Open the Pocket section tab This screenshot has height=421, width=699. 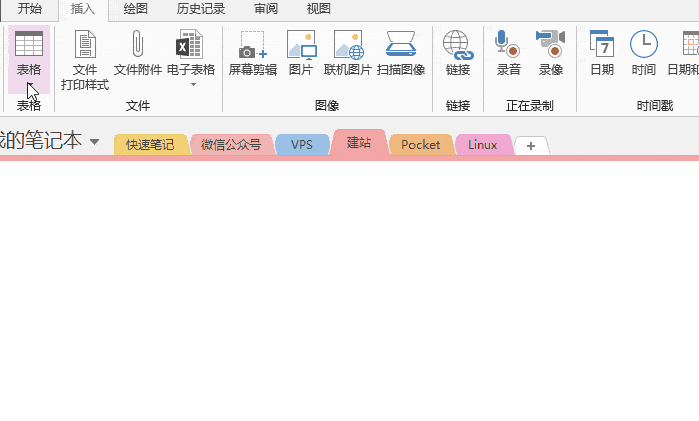420,144
